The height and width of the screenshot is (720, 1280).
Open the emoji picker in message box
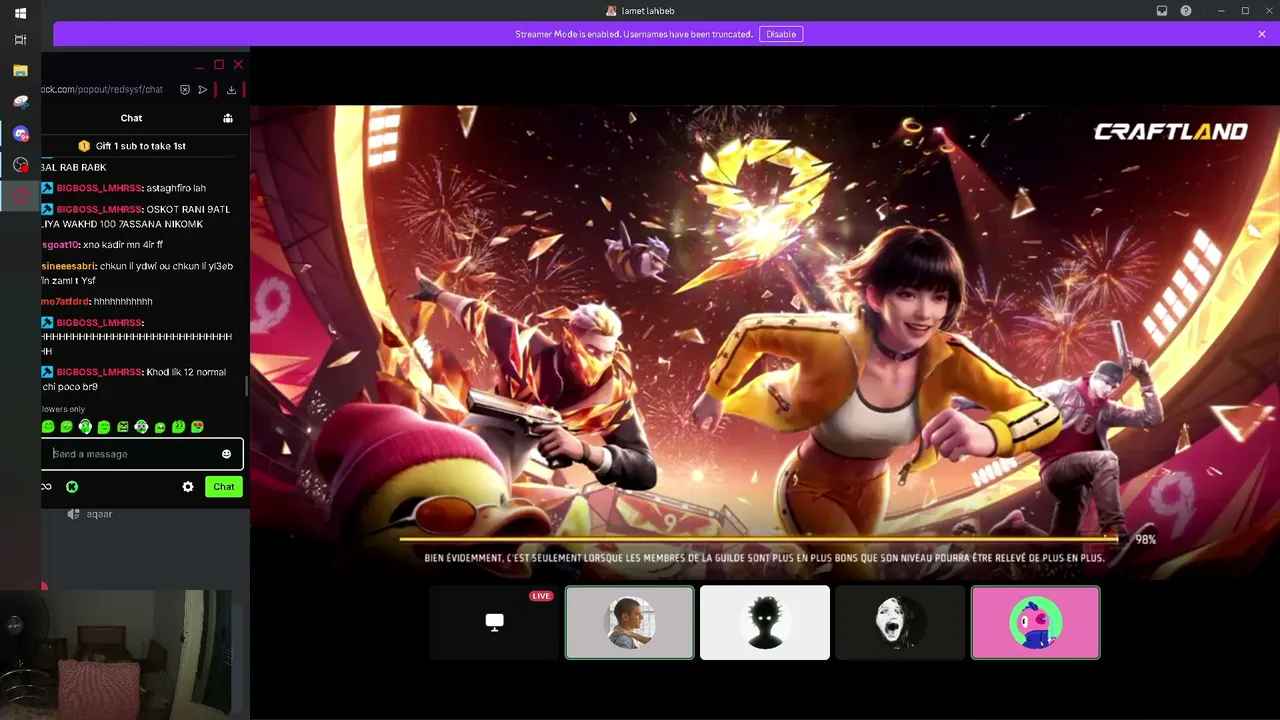226,454
